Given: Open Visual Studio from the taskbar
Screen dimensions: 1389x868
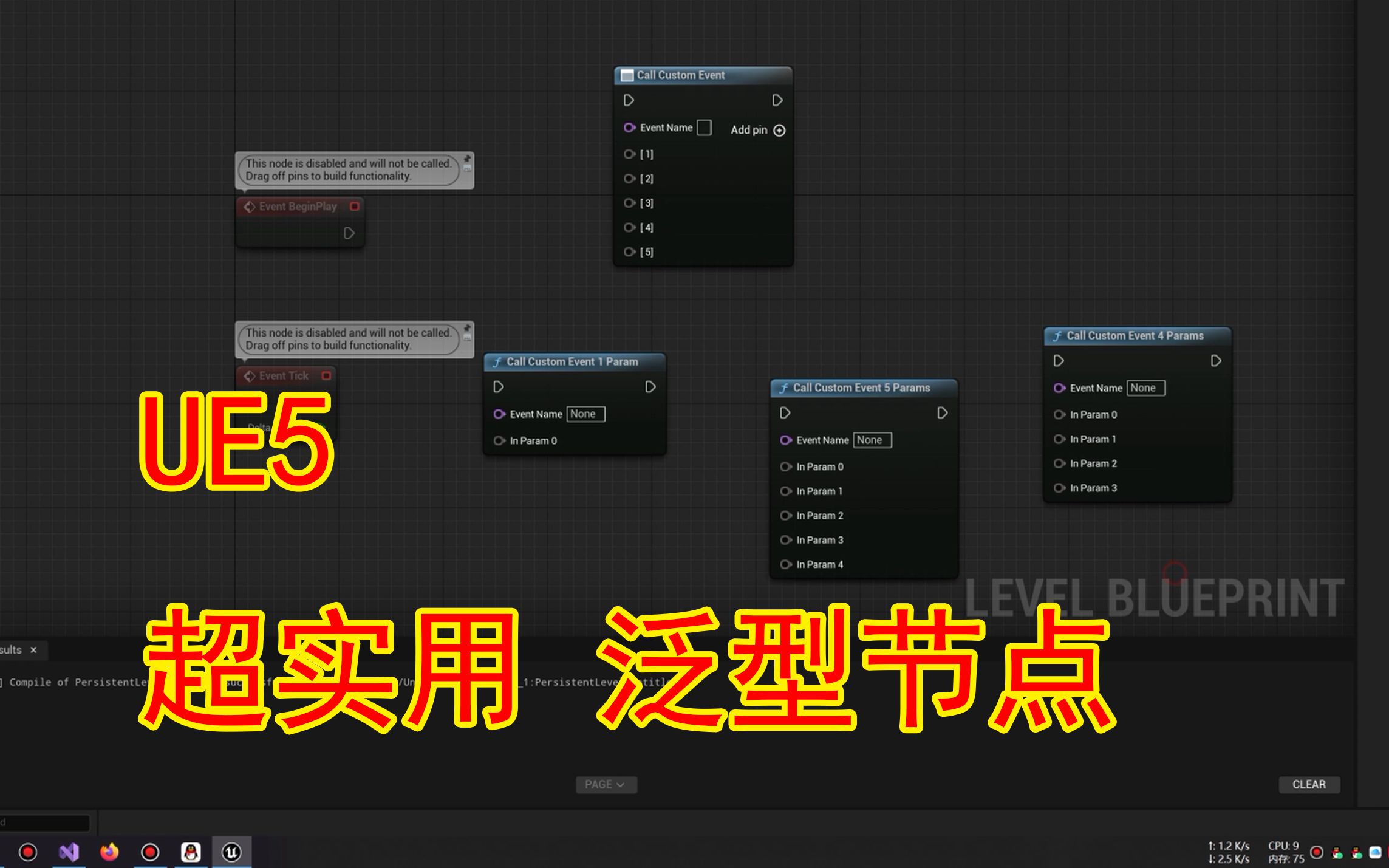Looking at the screenshot, I should pos(69,852).
